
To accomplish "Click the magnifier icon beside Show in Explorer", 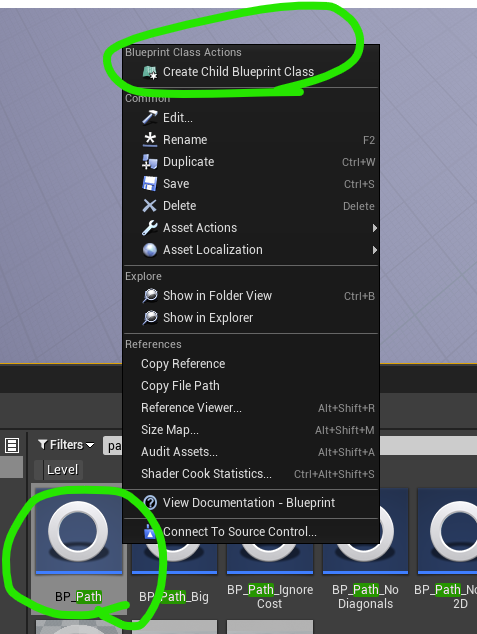I will (x=150, y=318).
